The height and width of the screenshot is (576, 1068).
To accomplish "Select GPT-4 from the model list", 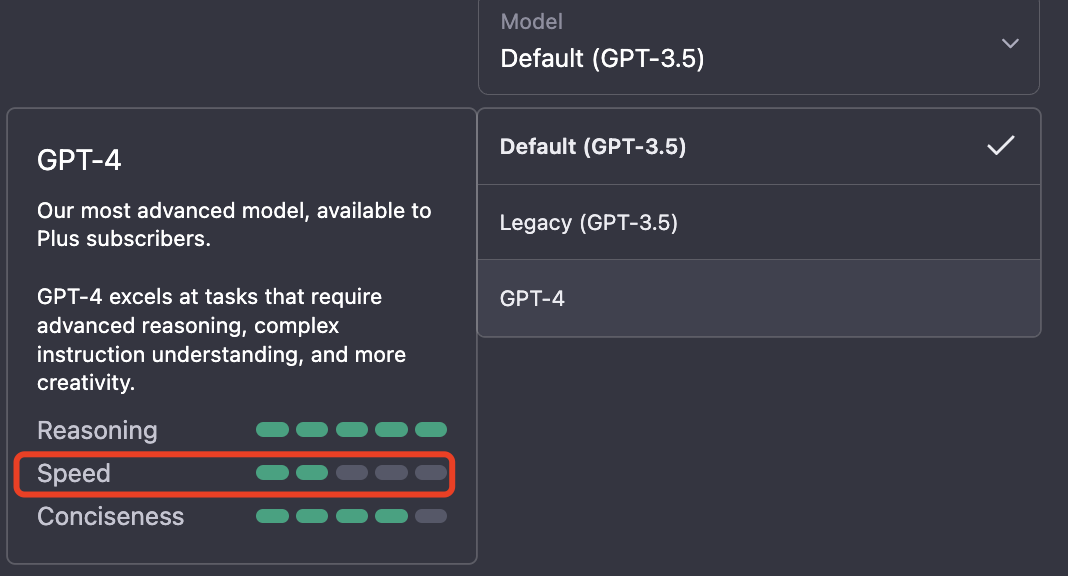I will pyautogui.click(x=532, y=298).
